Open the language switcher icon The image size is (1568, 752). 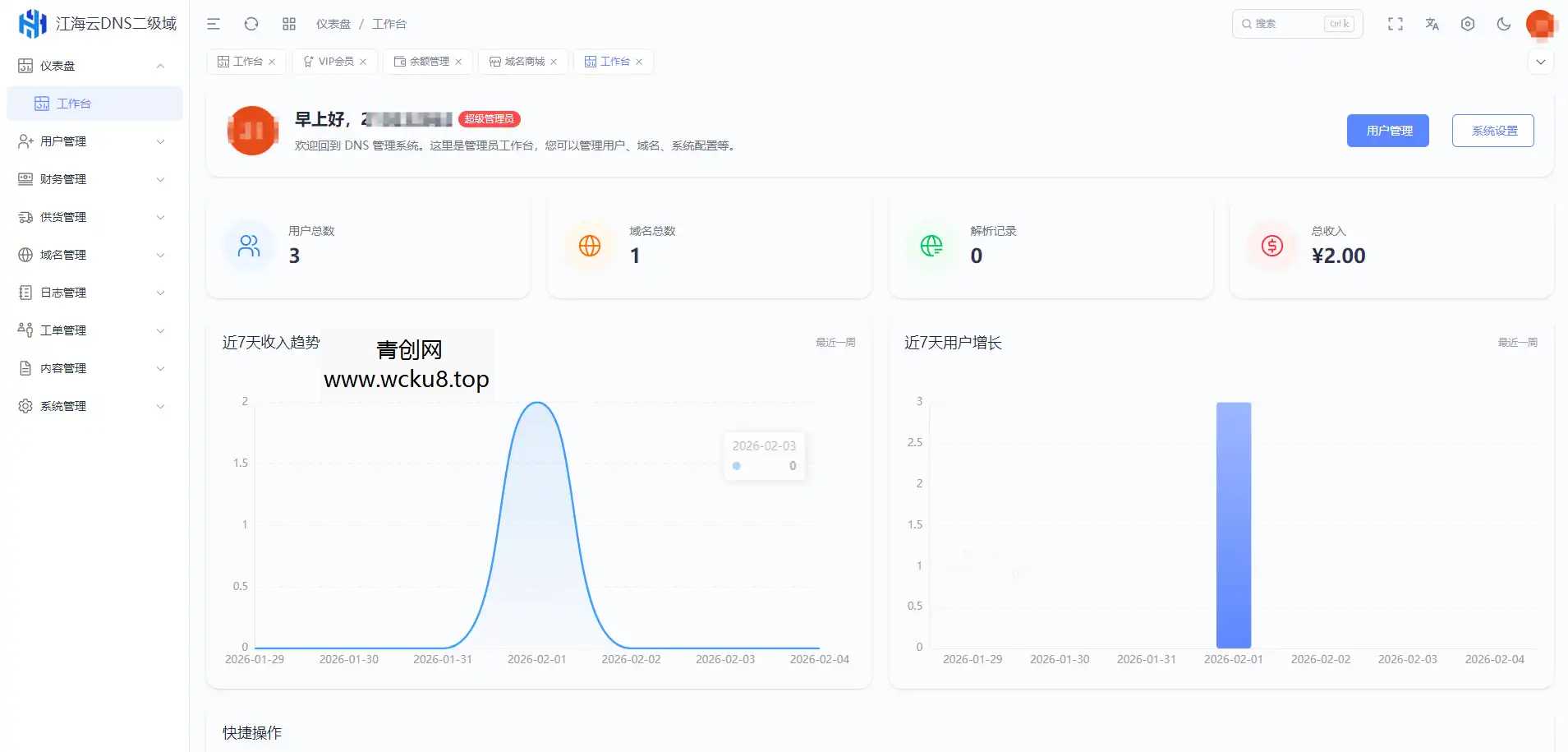click(x=1432, y=24)
